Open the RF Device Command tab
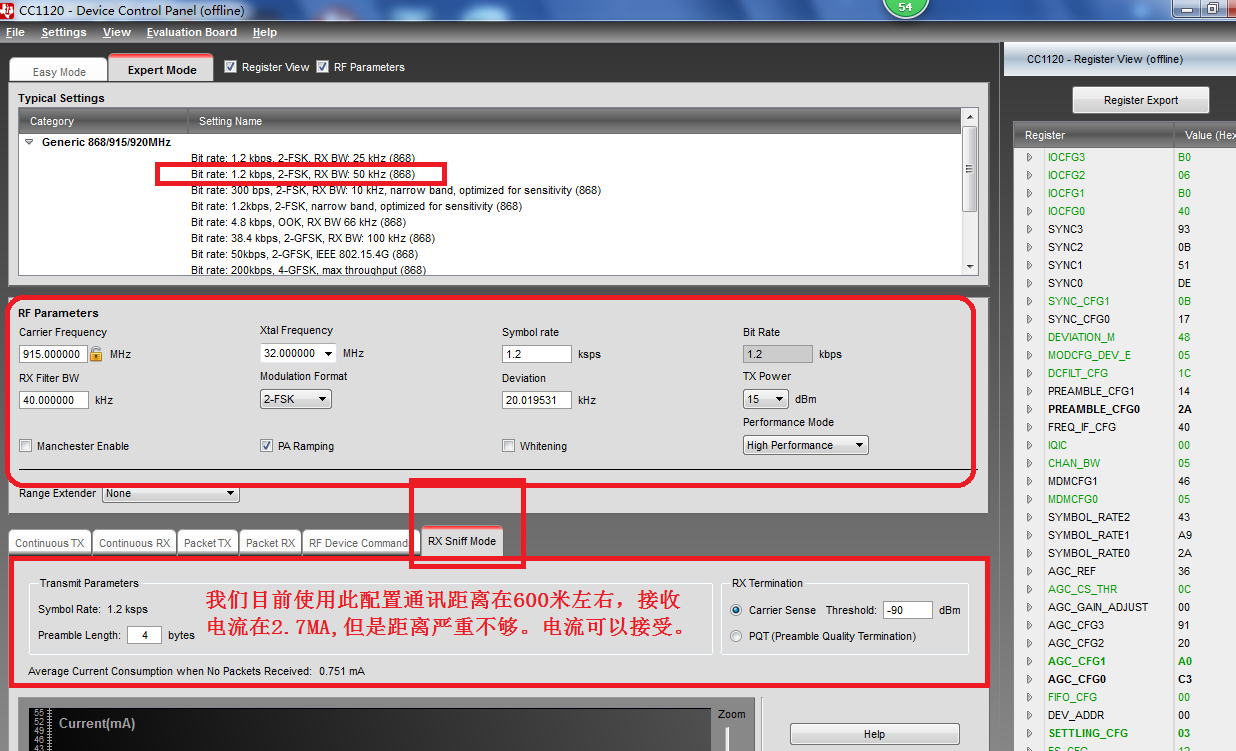The image size is (1236, 751). coord(358,543)
